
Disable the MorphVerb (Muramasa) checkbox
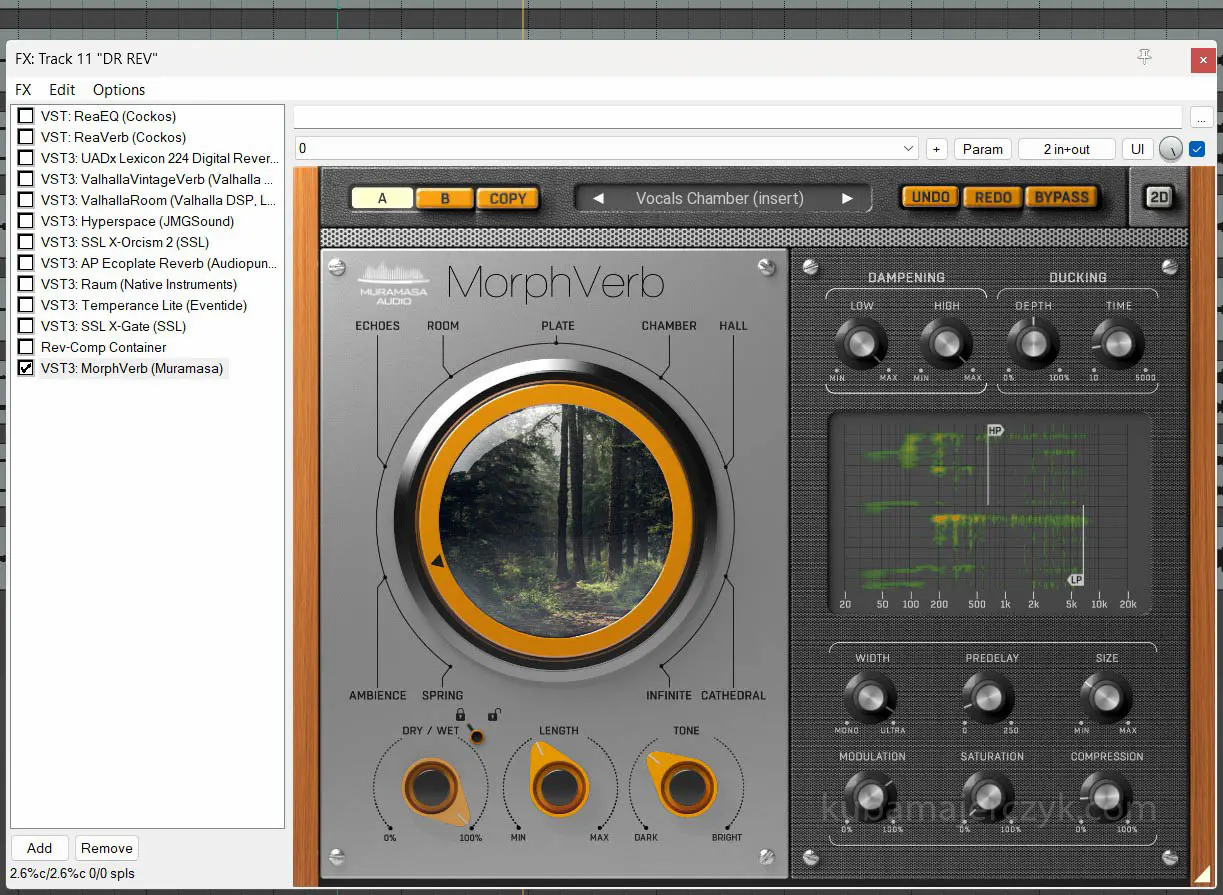coord(25,368)
